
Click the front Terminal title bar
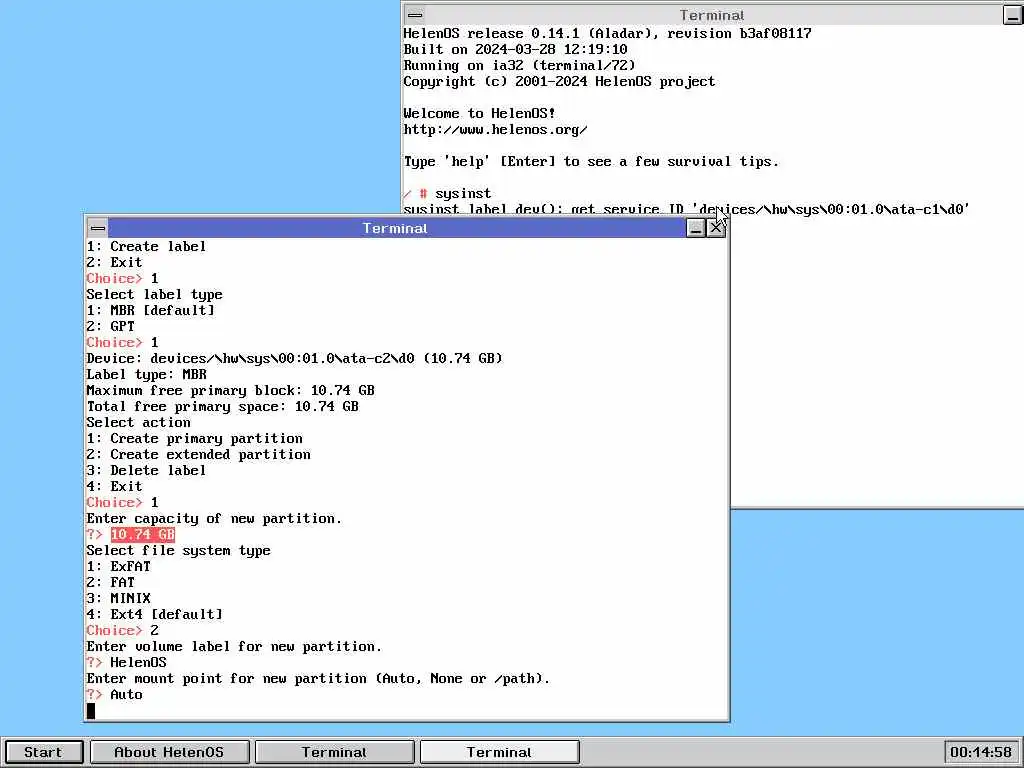click(395, 228)
